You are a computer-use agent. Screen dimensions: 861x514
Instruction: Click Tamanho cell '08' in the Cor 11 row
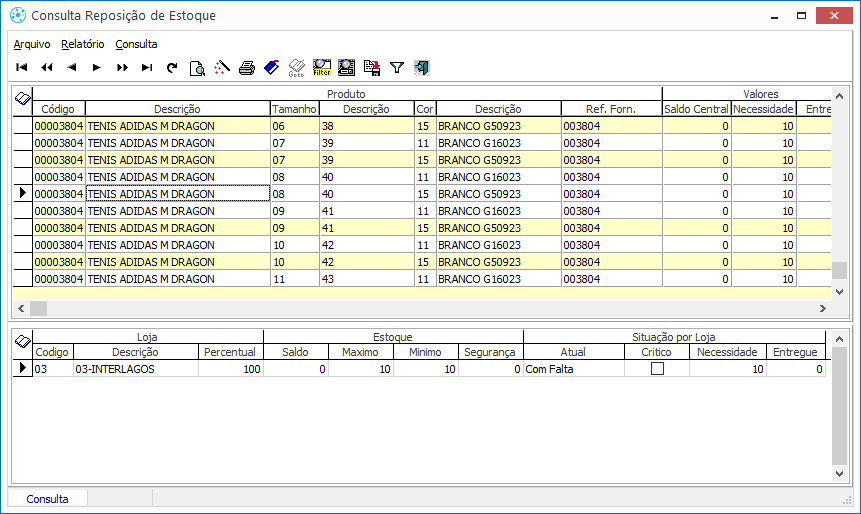point(295,177)
